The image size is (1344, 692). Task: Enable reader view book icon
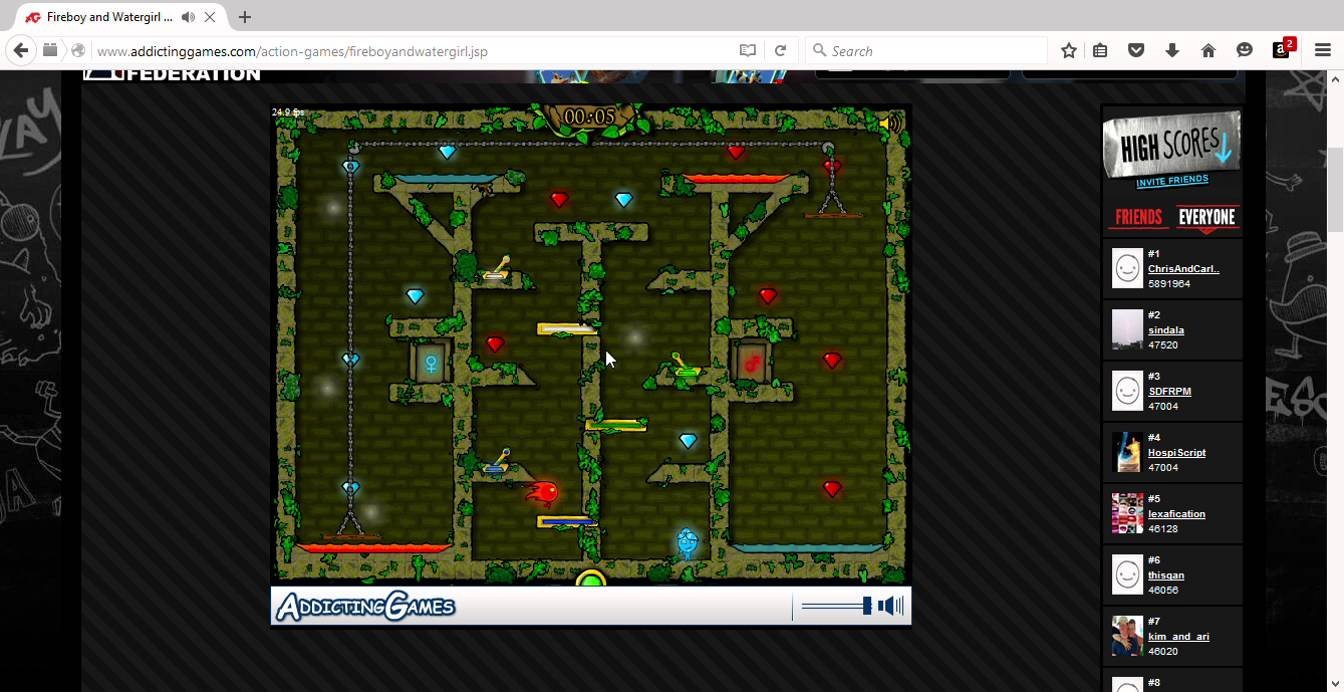point(747,50)
